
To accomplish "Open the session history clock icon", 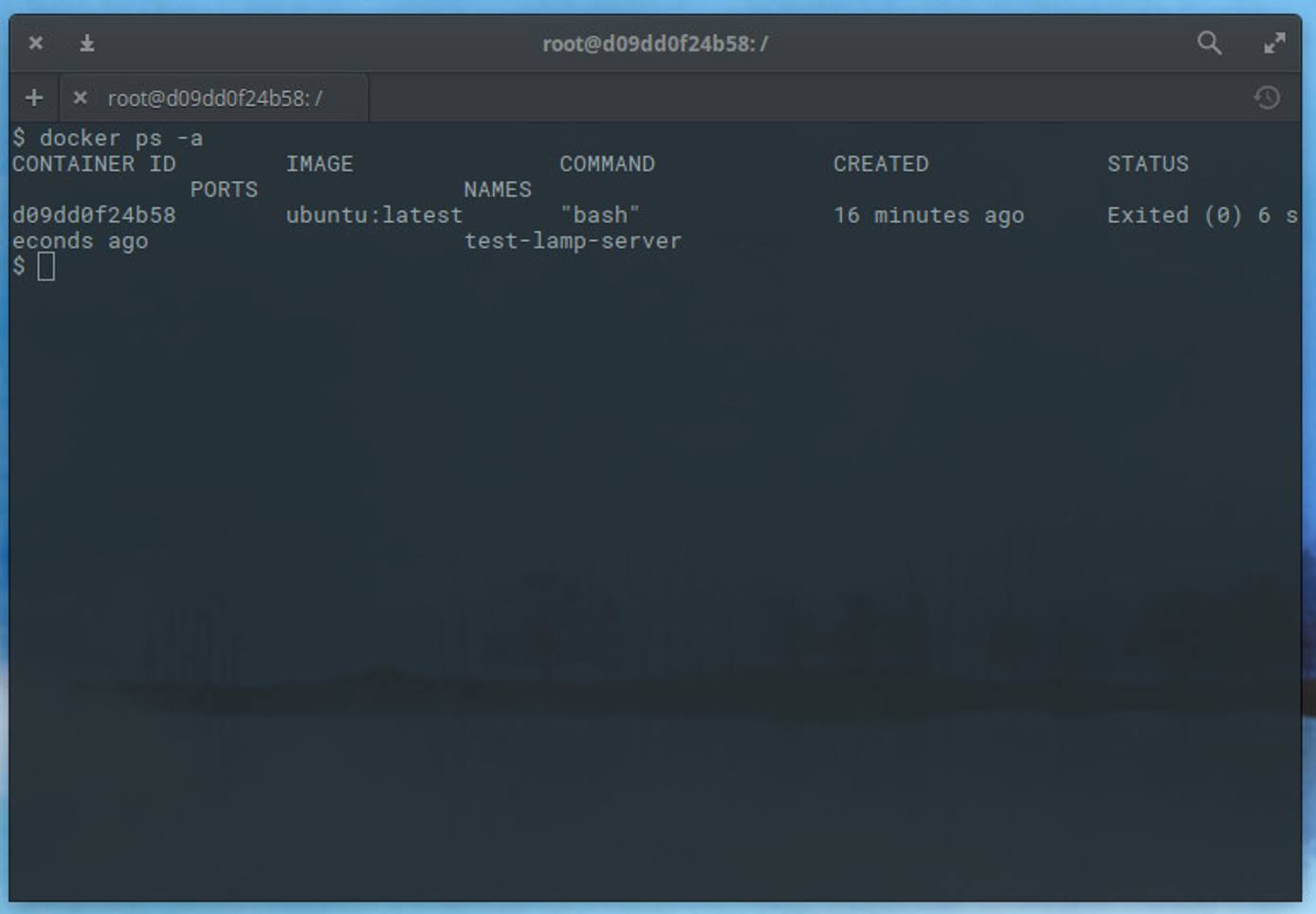I will click(1265, 97).
